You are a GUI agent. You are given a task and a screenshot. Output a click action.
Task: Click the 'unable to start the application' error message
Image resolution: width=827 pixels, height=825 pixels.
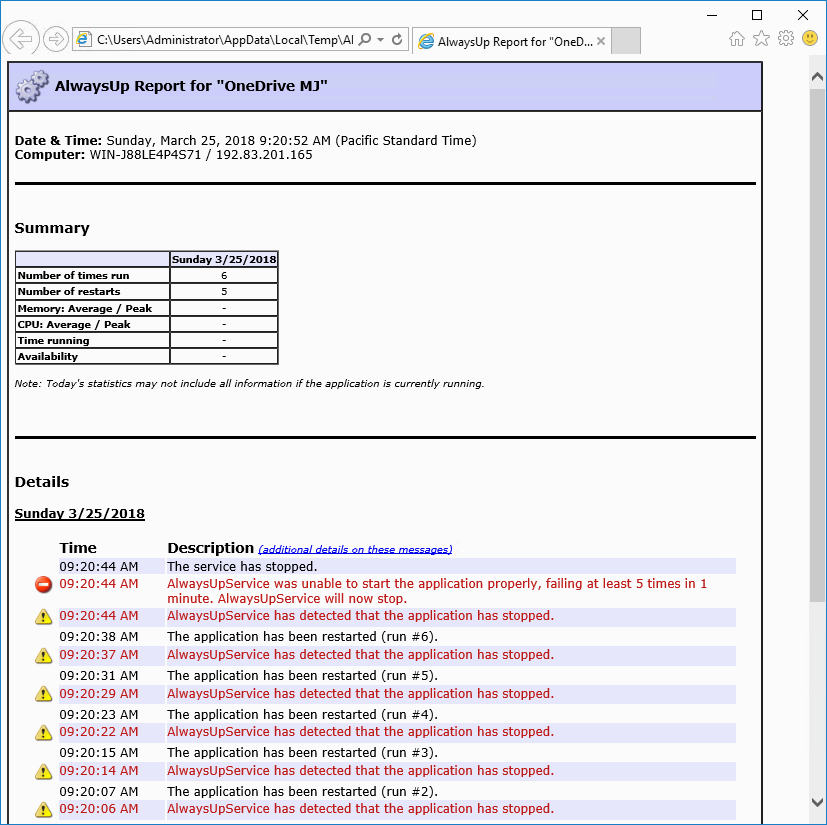pos(437,591)
